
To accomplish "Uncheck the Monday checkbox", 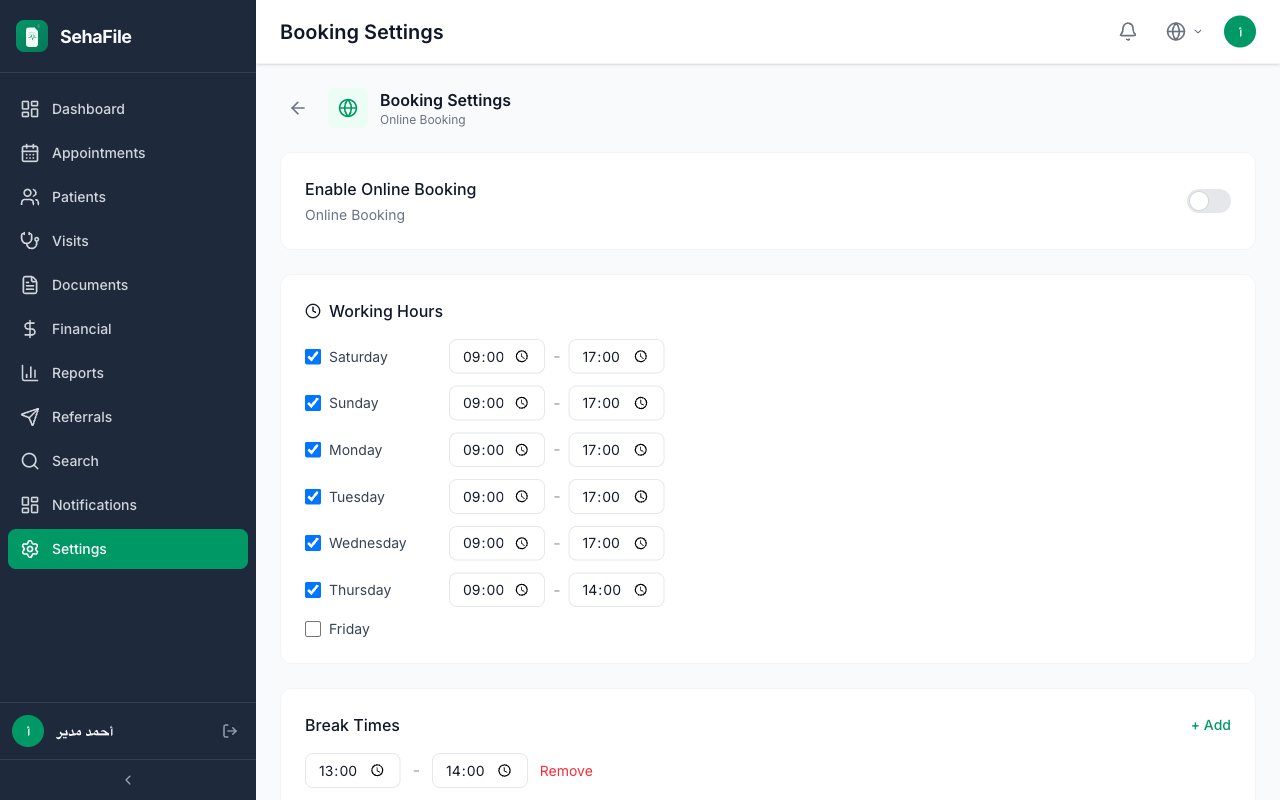I will click(x=313, y=450).
